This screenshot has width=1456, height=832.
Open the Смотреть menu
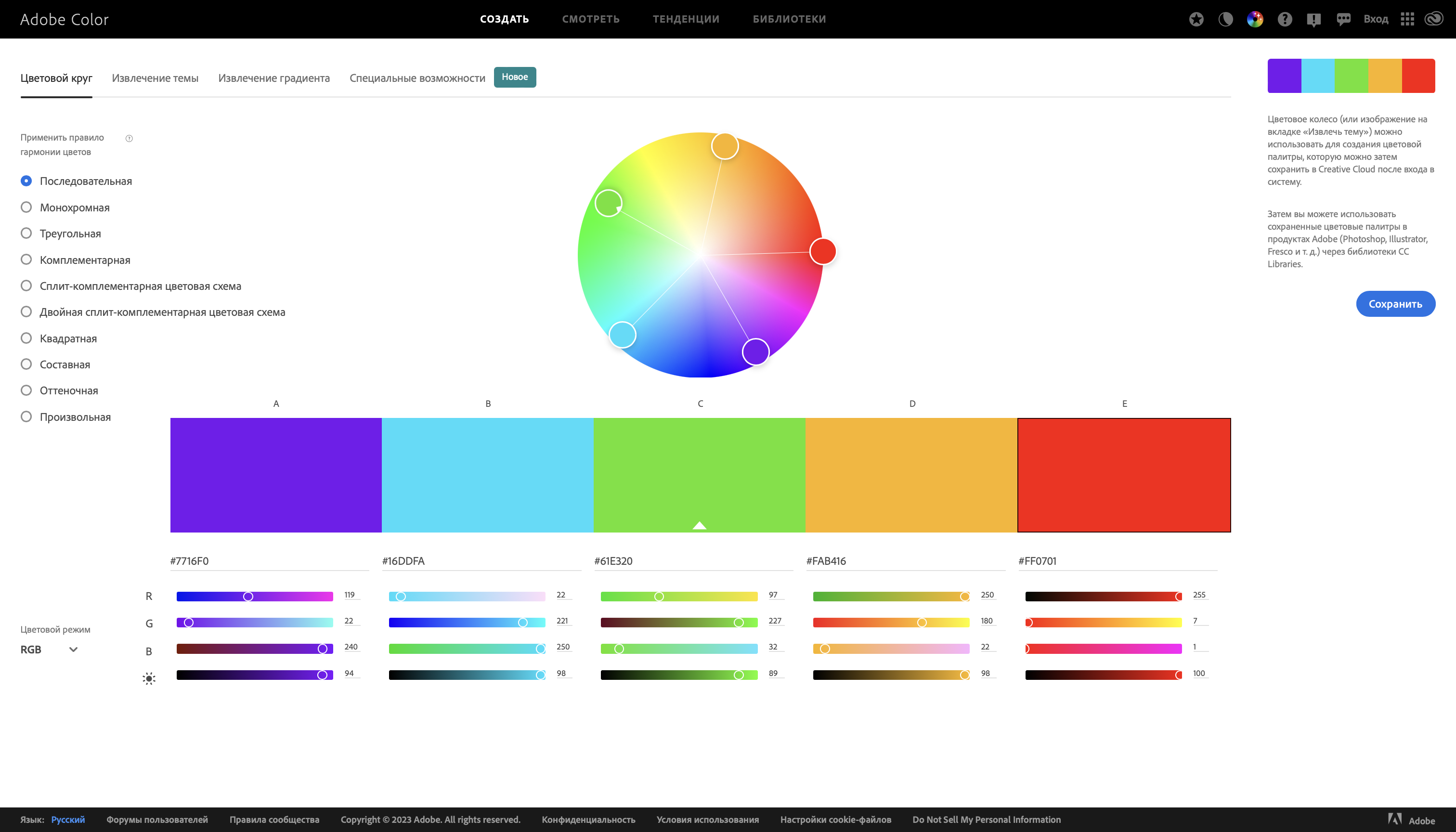591,19
